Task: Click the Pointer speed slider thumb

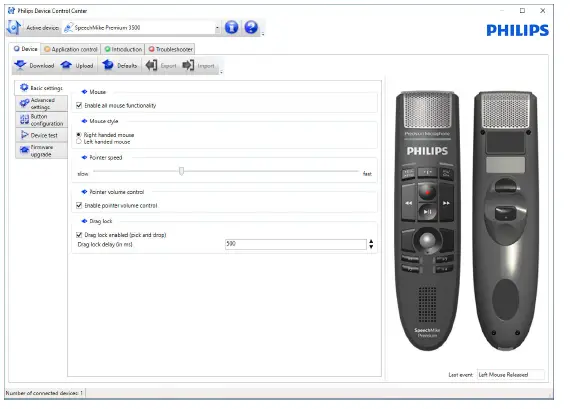Action: (x=181, y=171)
